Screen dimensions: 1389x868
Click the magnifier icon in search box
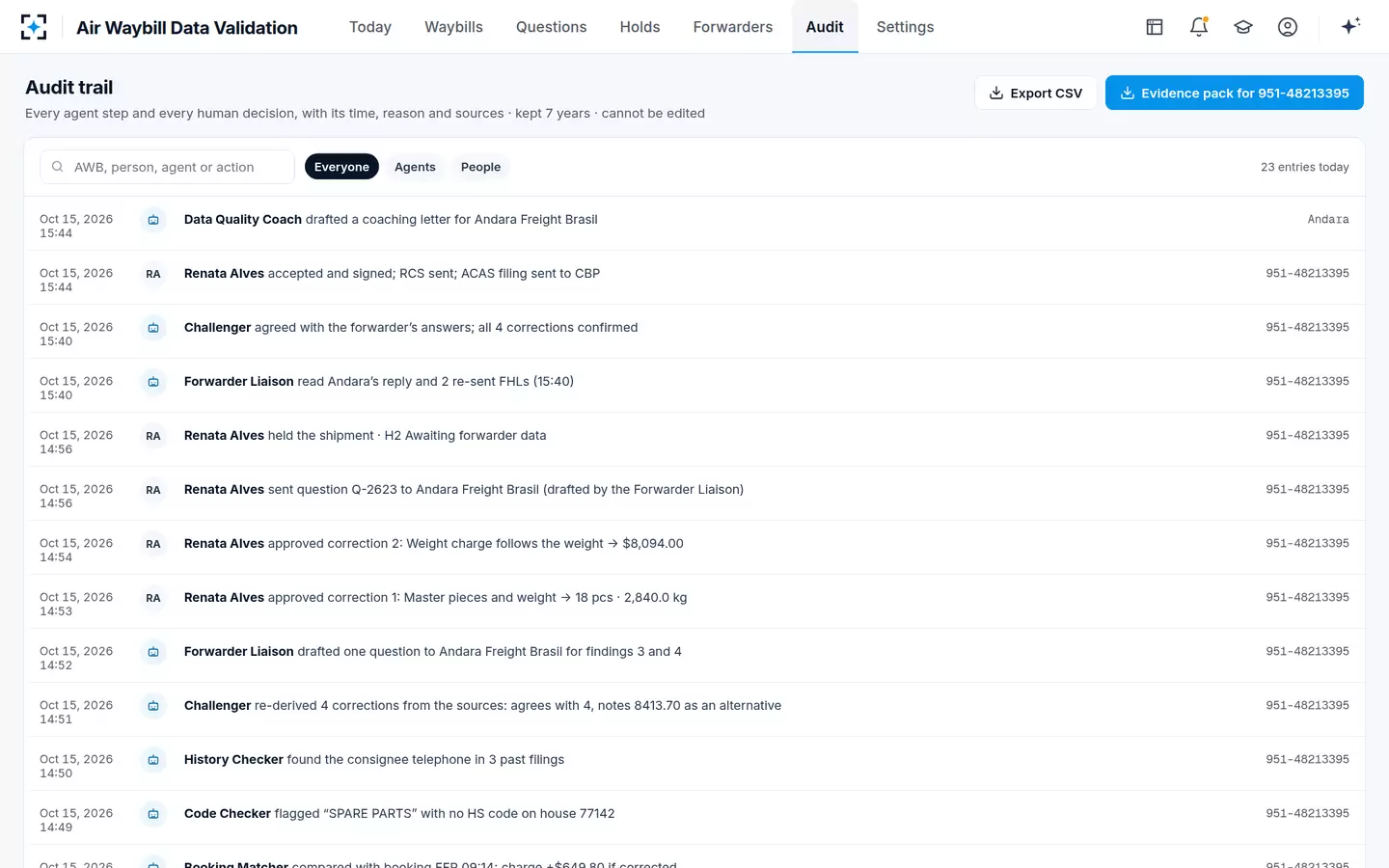click(x=58, y=167)
